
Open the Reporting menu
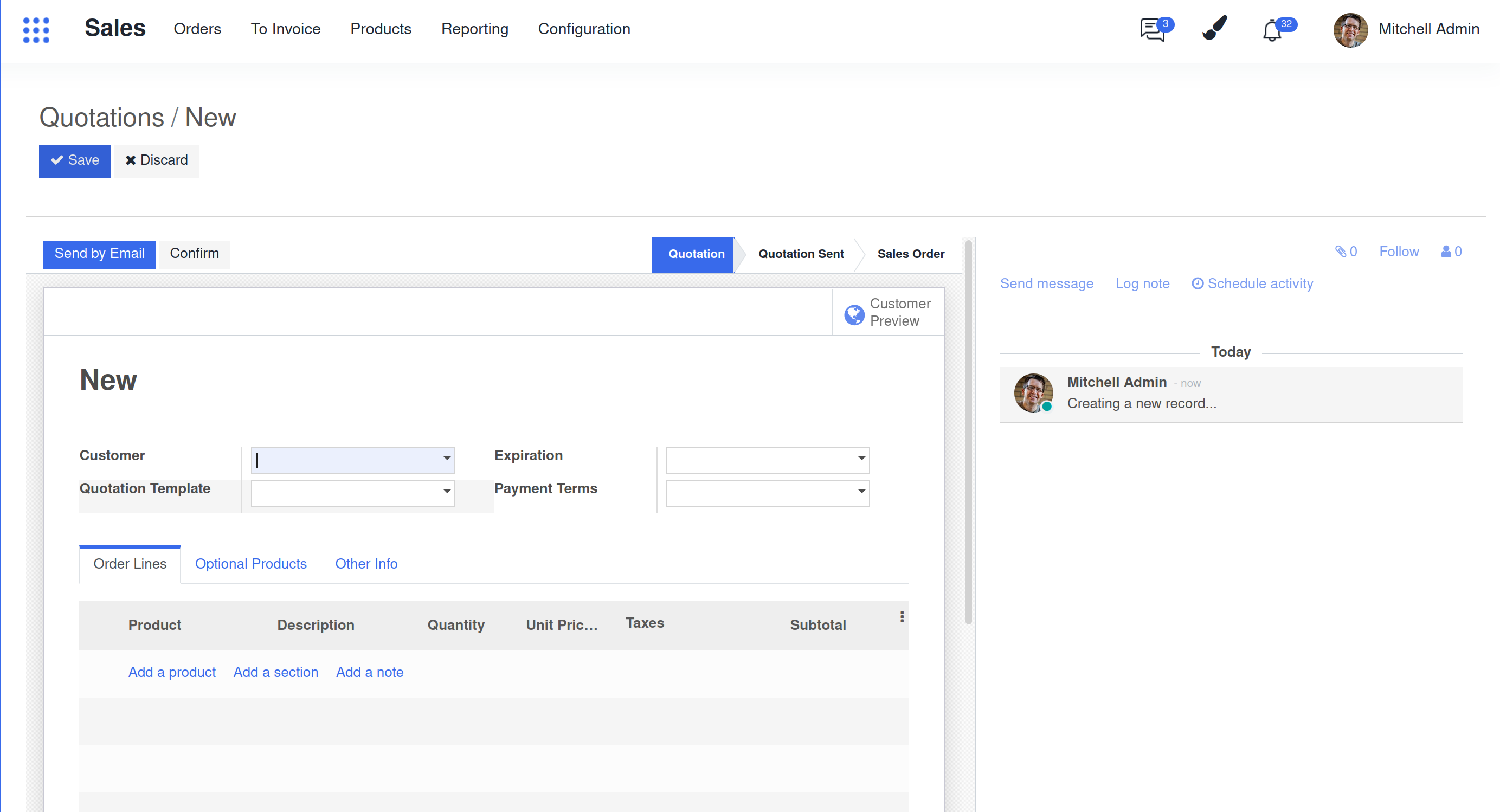pos(474,29)
